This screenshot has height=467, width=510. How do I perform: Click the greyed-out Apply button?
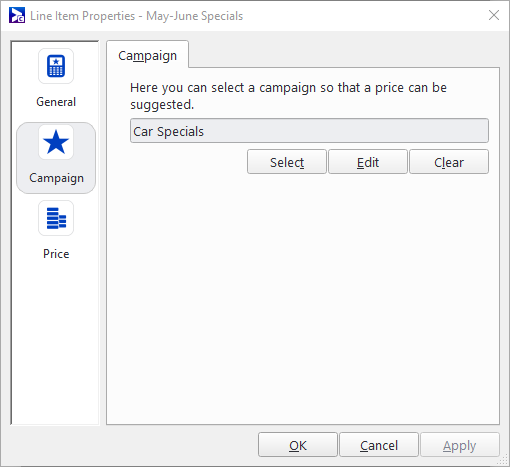tap(460, 445)
